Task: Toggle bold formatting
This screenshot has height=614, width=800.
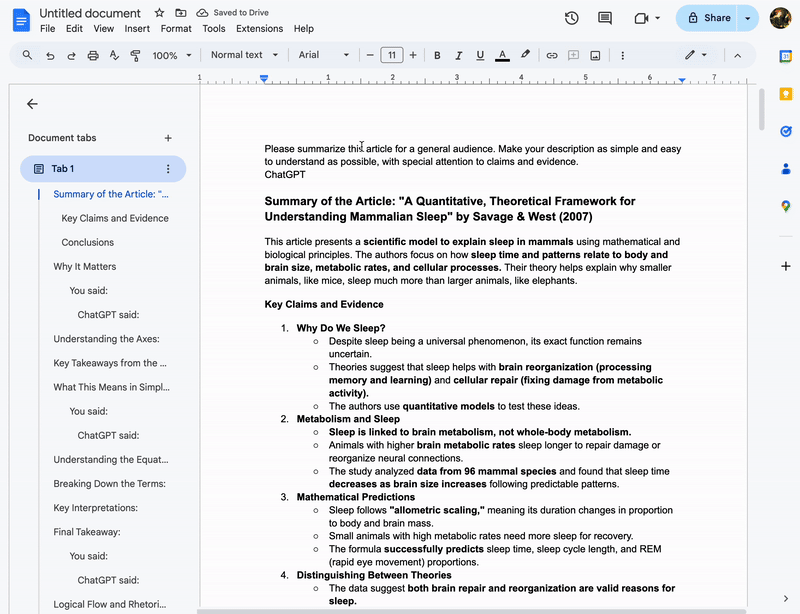Action: coord(438,56)
